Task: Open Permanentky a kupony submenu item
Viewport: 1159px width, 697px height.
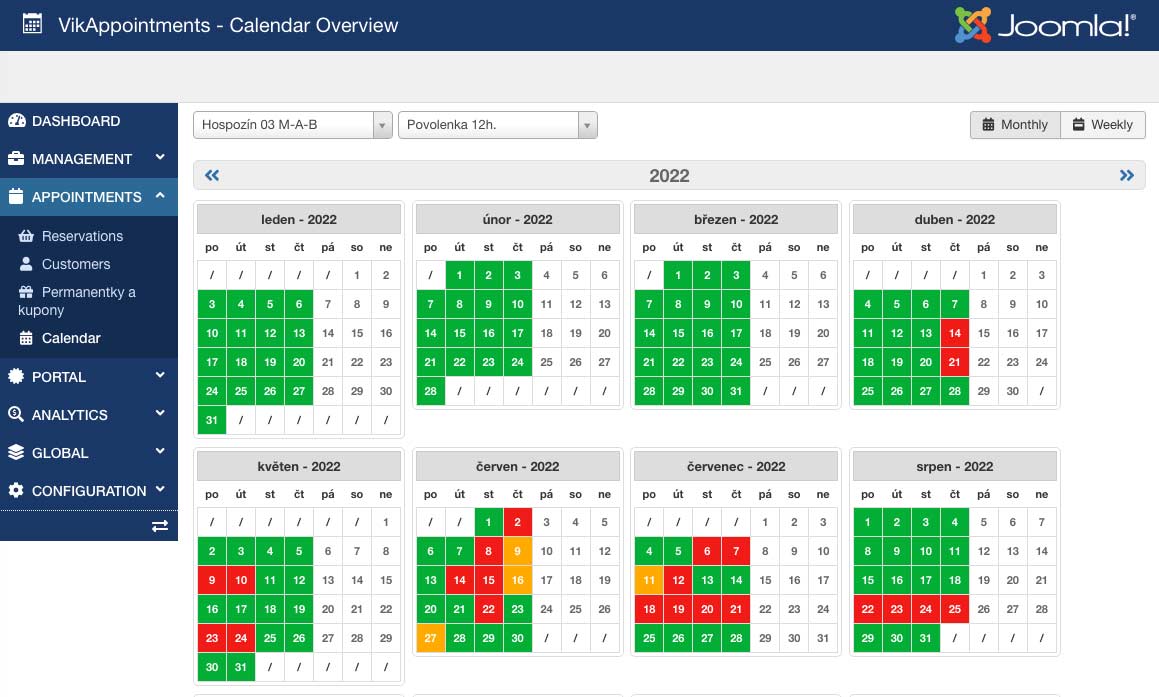Action: [x=77, y=301]
